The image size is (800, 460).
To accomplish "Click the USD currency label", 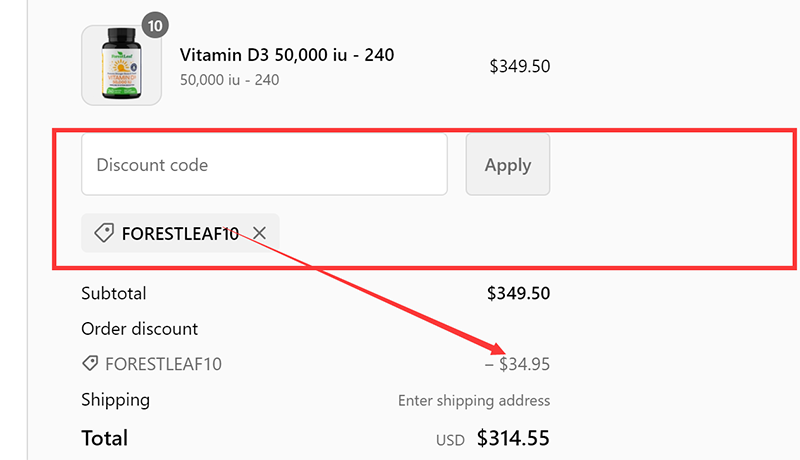I will point(451,440).
